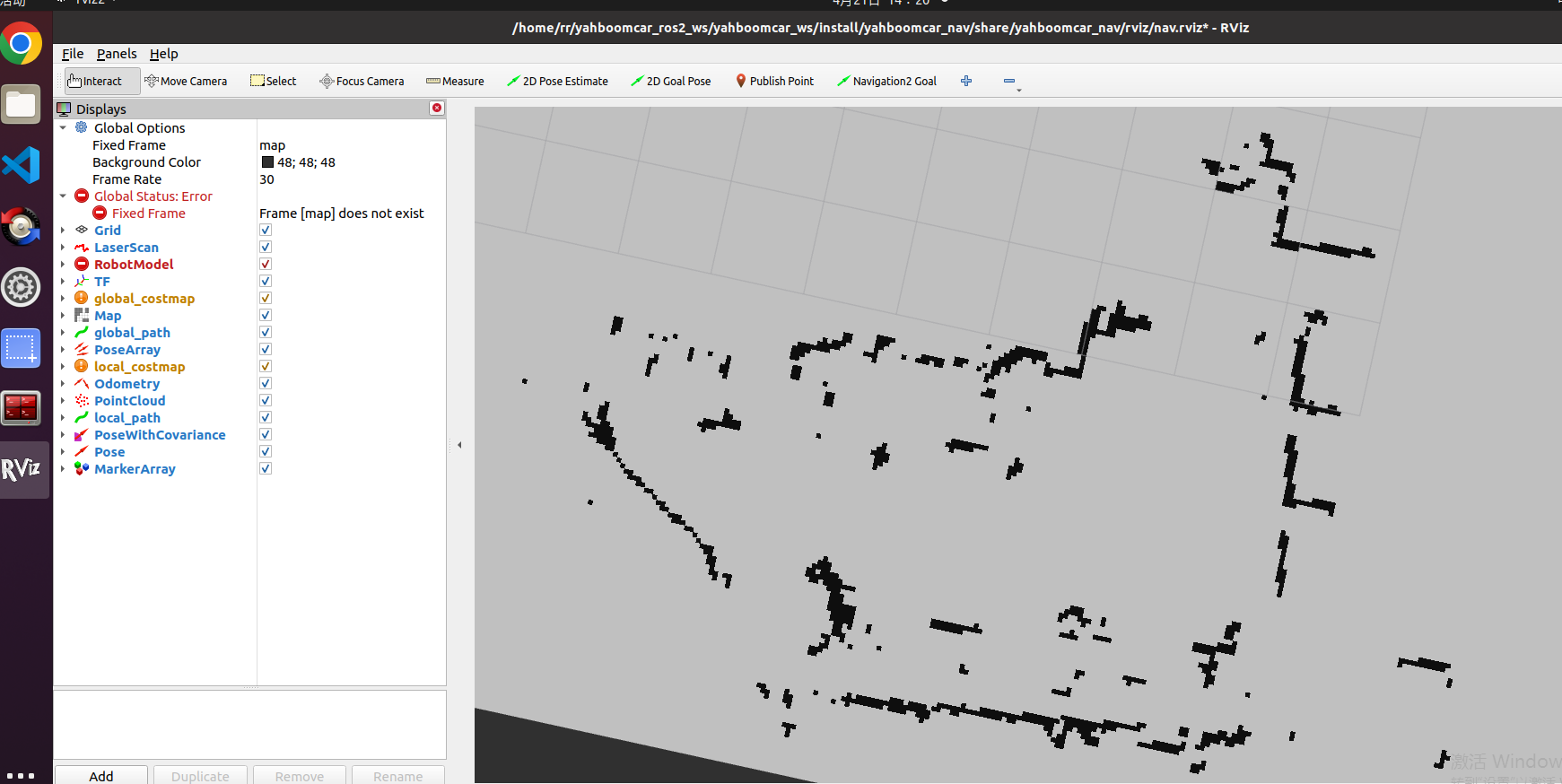The width and height of the screenshot is (1562, 784).
Task: Click the Rename button
Action: (398, 775)
